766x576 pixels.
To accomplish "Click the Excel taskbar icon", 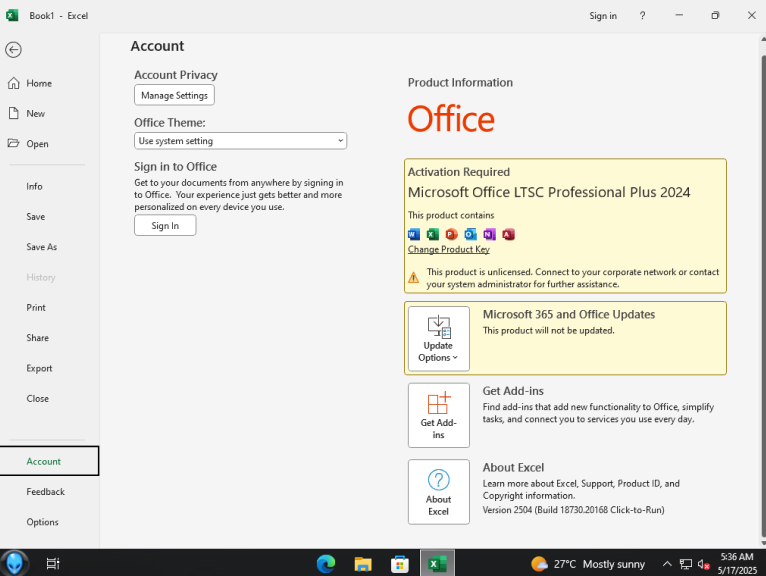I will (437, 564).
